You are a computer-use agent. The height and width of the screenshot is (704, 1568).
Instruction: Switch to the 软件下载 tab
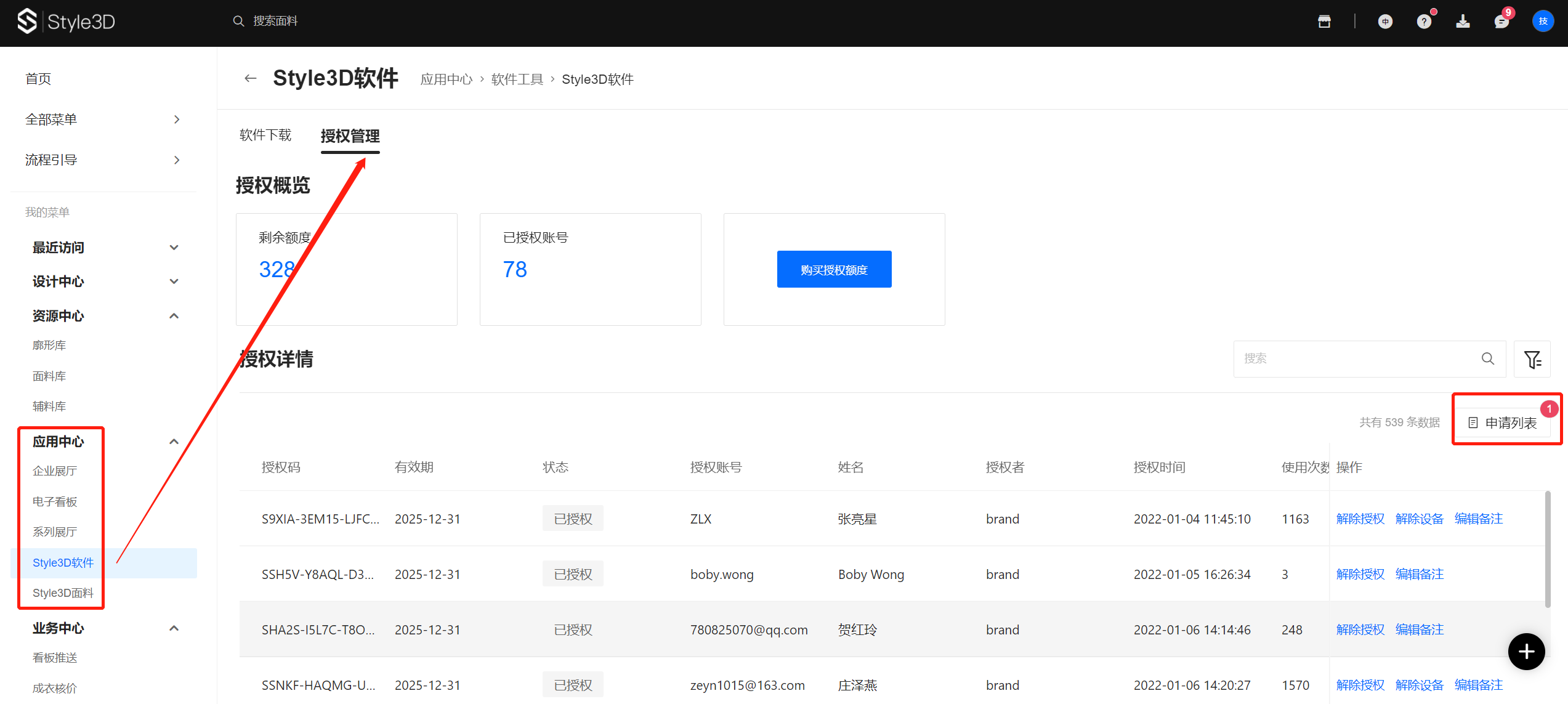point(265,136)
